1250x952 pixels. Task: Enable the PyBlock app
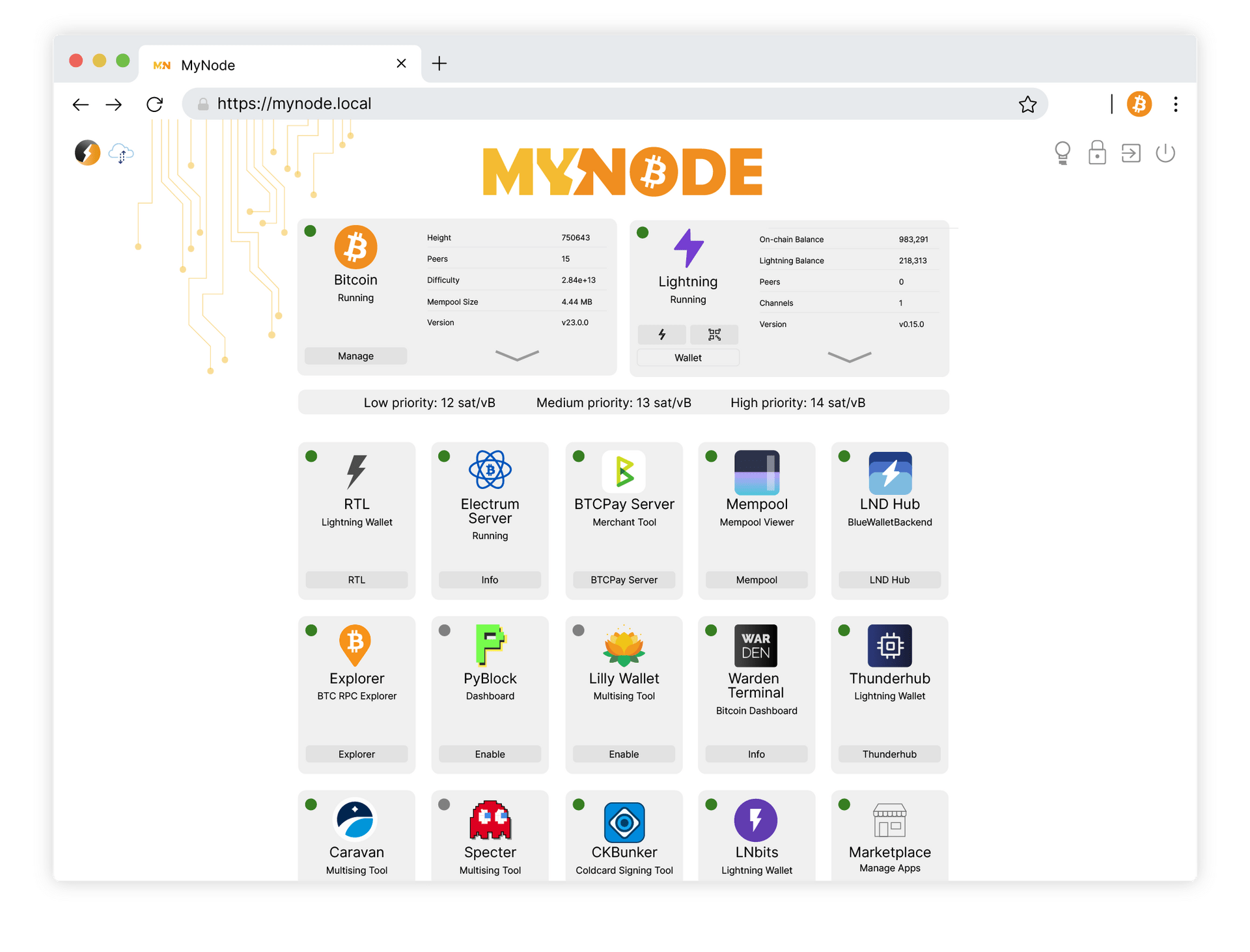pos(490,754)
